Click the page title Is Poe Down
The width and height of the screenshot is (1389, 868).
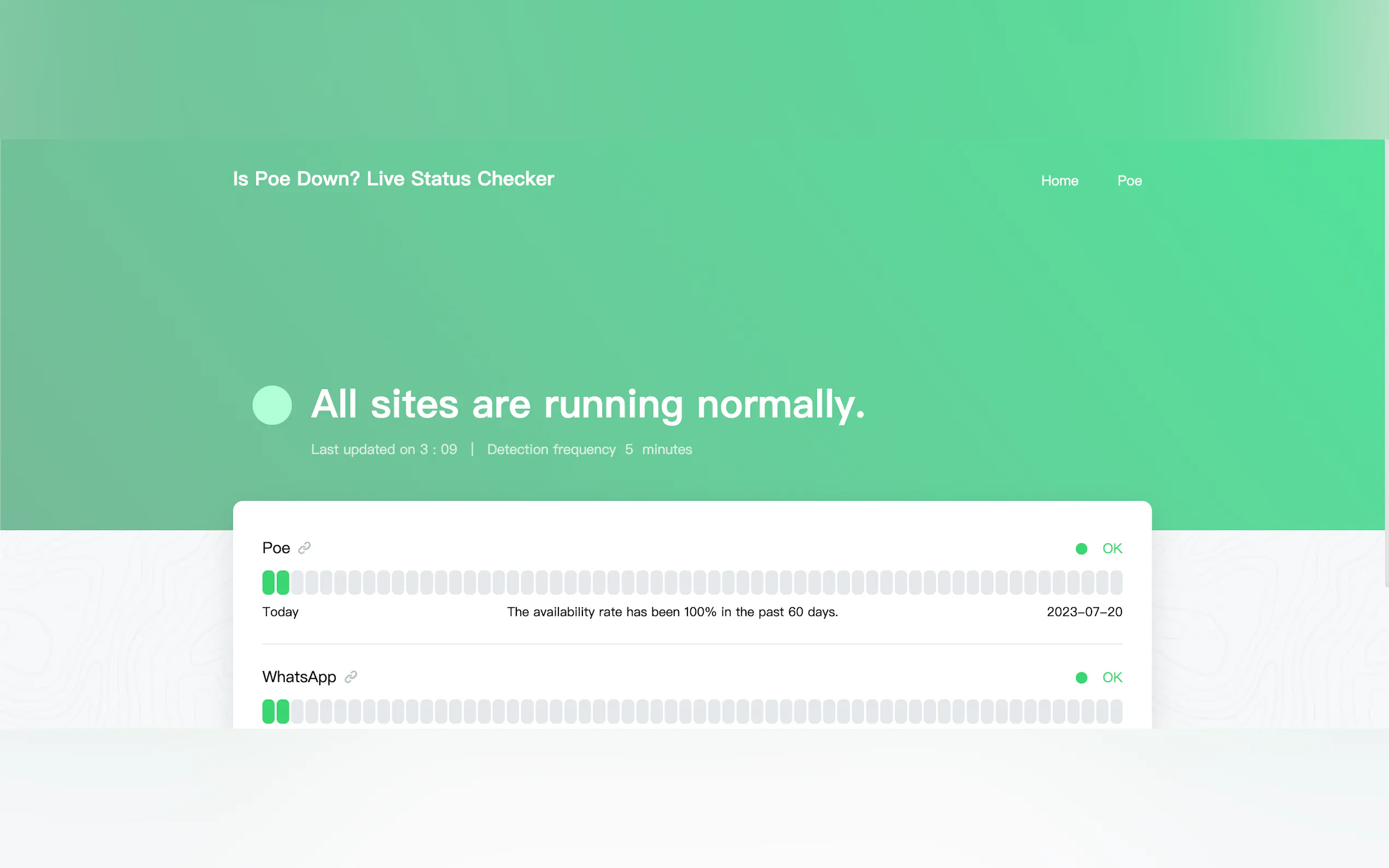point(393,179)
